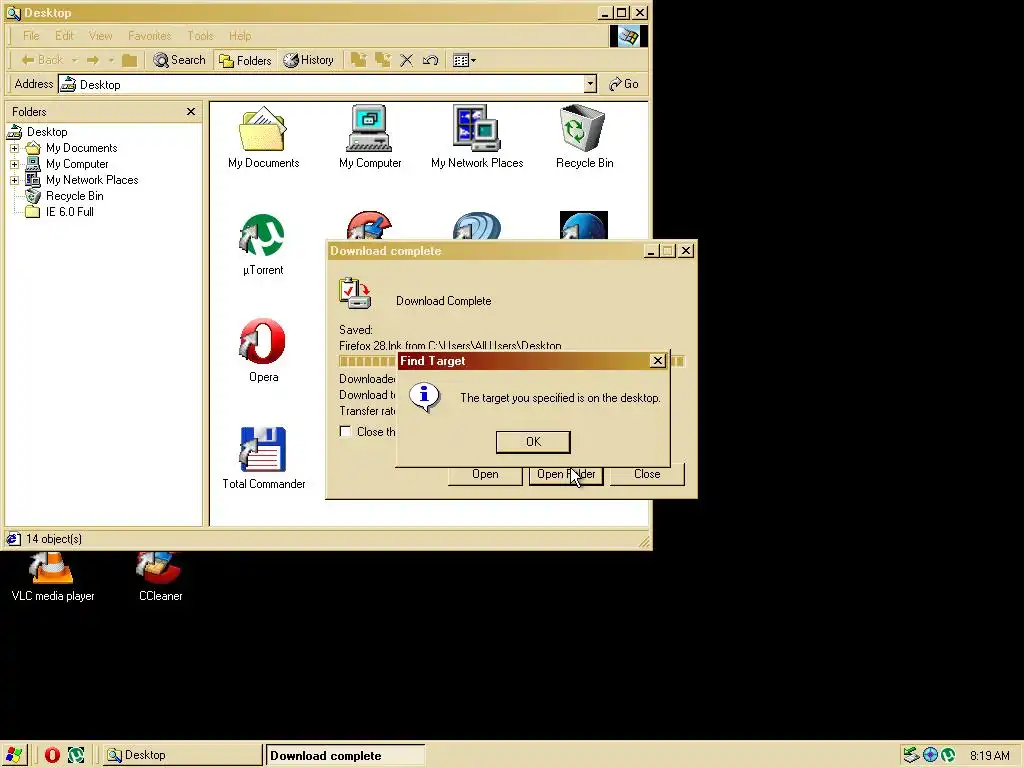Select the My Computer icon in the file pane
This screenshot has width=1024, height=768.
370,138
